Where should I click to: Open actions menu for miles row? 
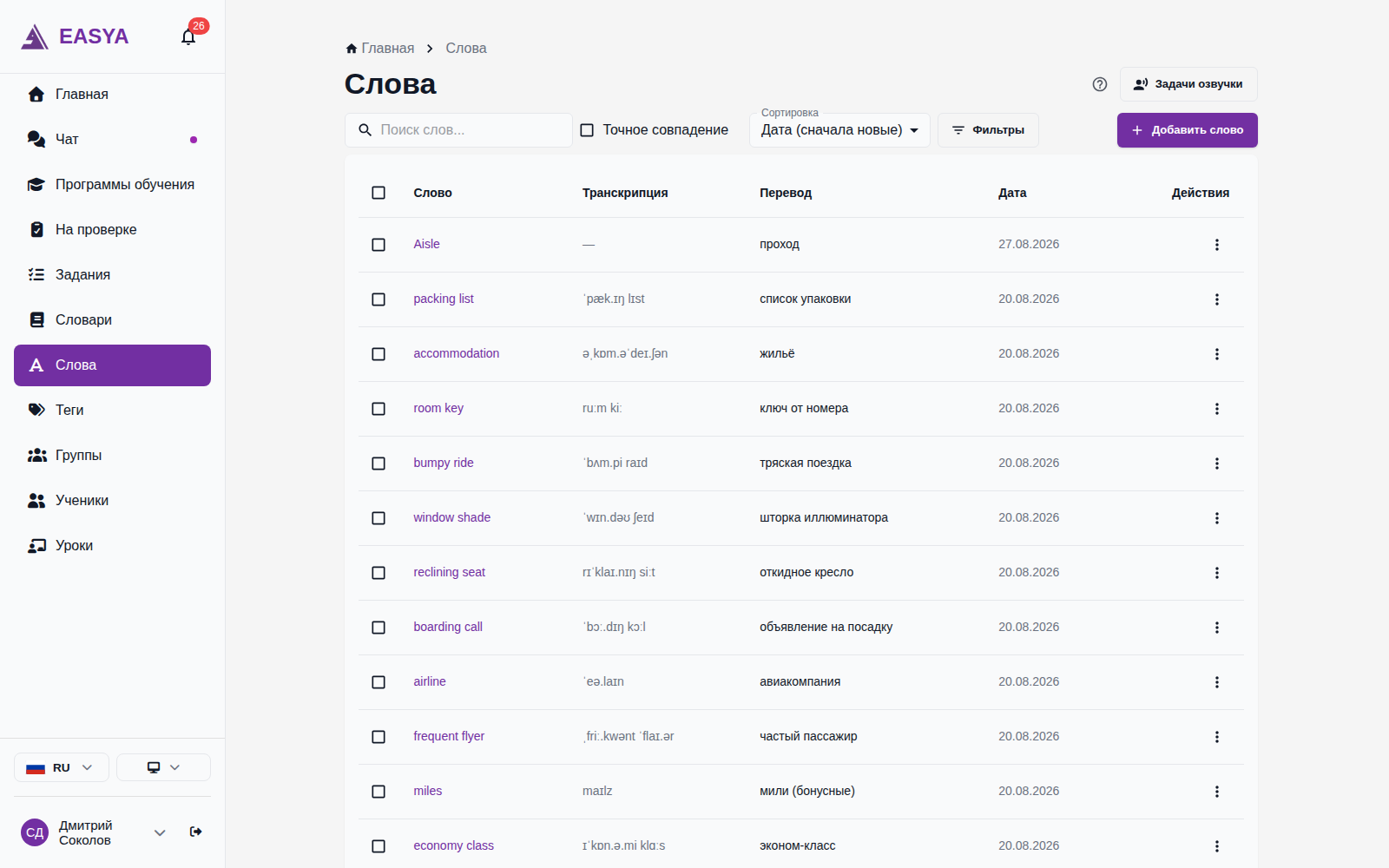coord(1217,792)
